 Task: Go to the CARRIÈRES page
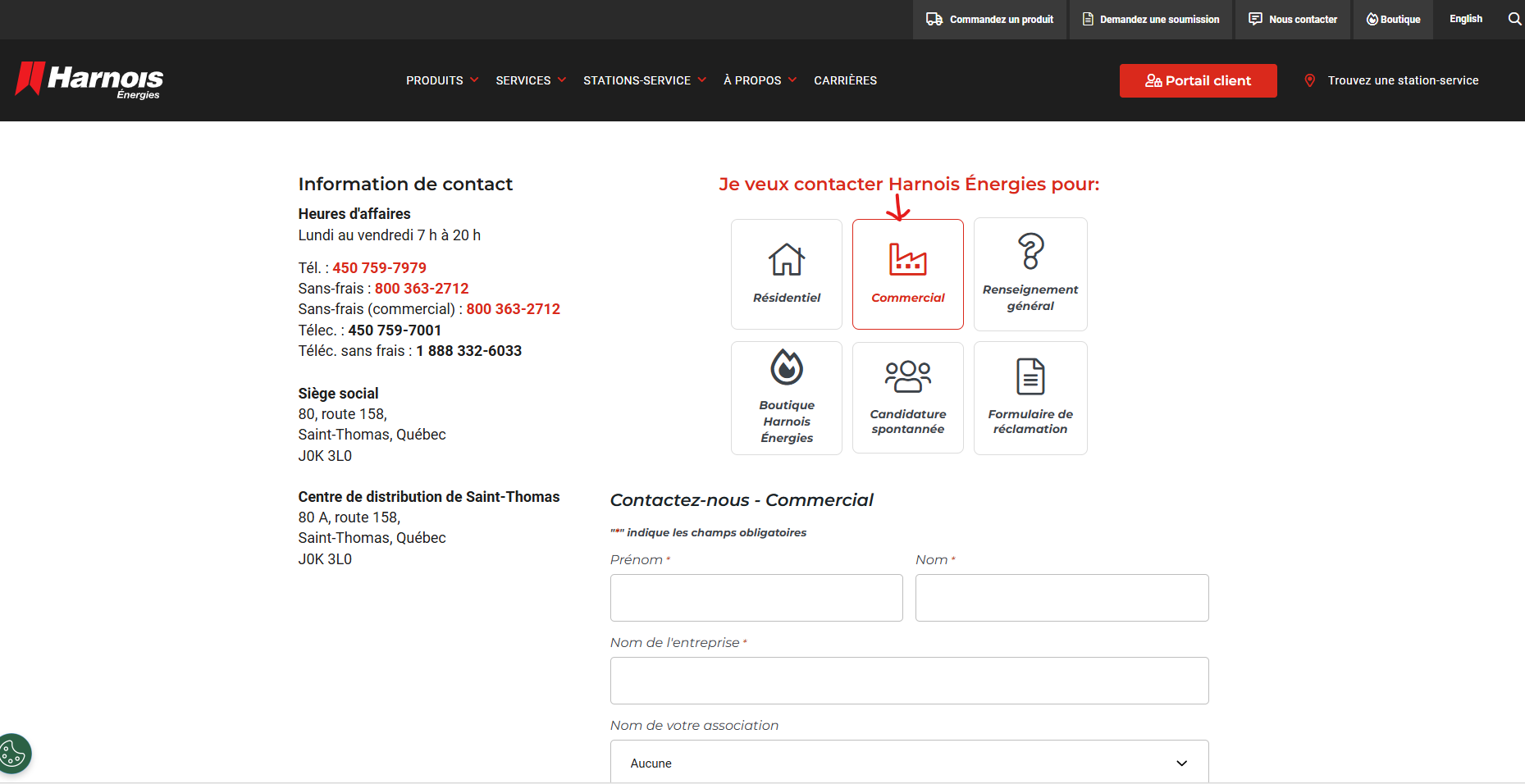coord(845,80)
